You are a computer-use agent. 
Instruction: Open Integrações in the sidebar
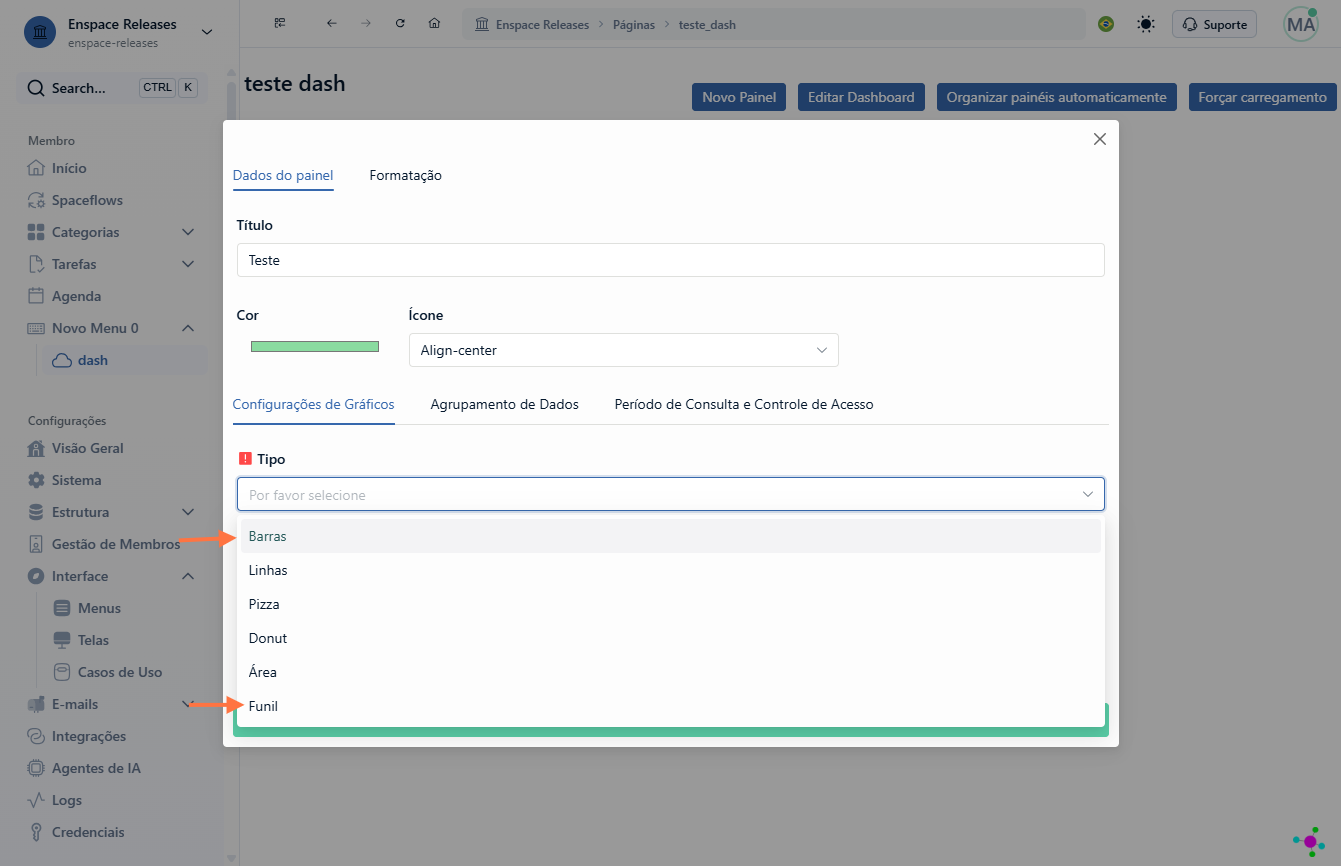[x=89, y=736]
